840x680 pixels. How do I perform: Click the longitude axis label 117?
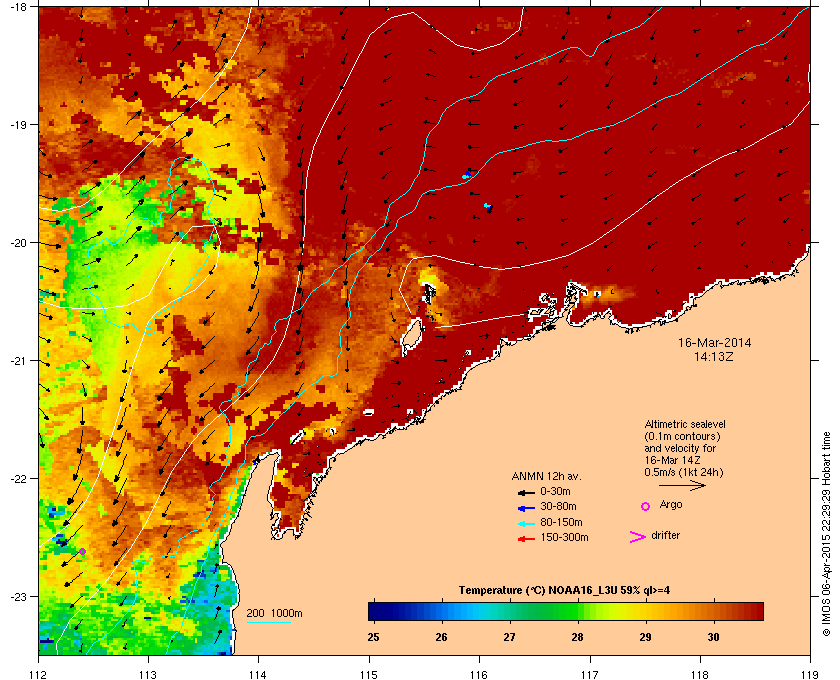(x=590, y=675)
